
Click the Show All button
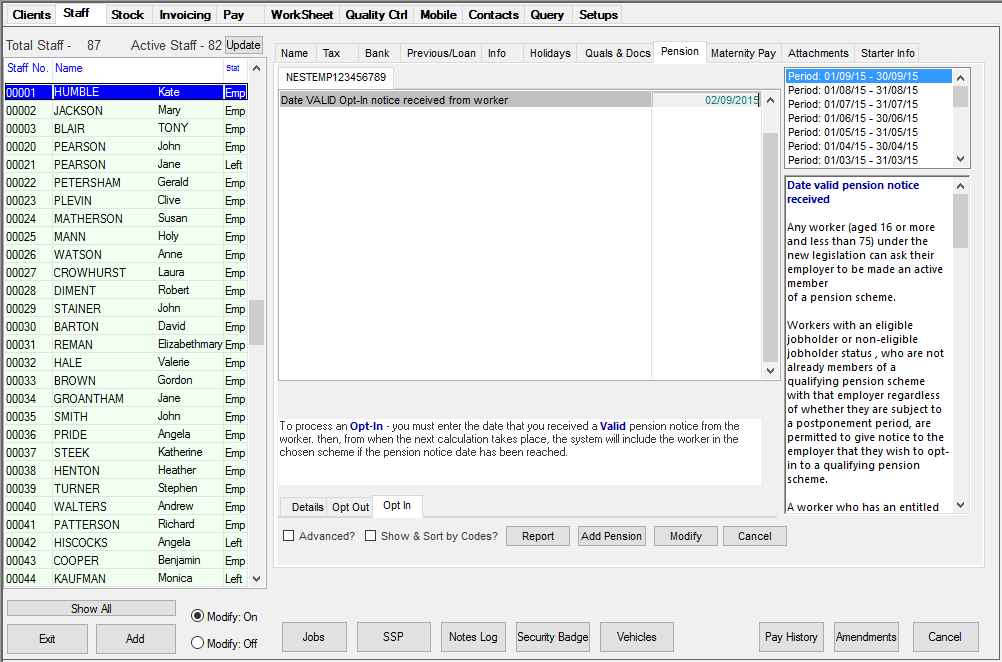(90, 608)
